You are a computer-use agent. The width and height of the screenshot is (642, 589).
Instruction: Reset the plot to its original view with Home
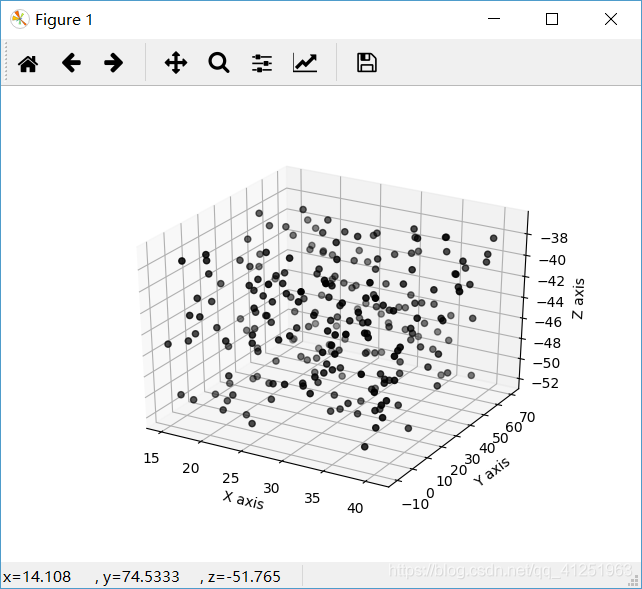(x=28, y=63)
